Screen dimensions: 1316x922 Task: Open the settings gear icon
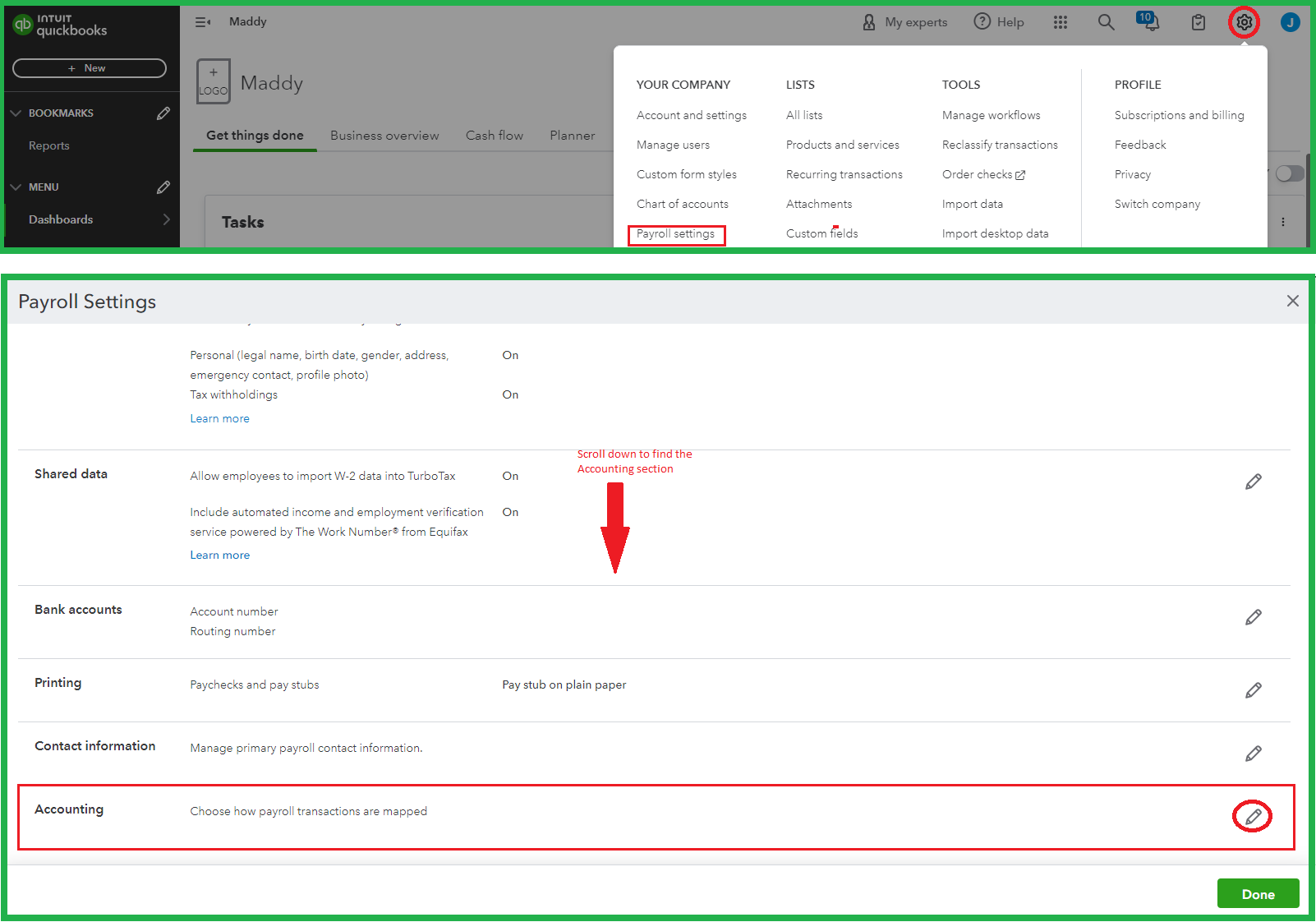pos(1244,22)
